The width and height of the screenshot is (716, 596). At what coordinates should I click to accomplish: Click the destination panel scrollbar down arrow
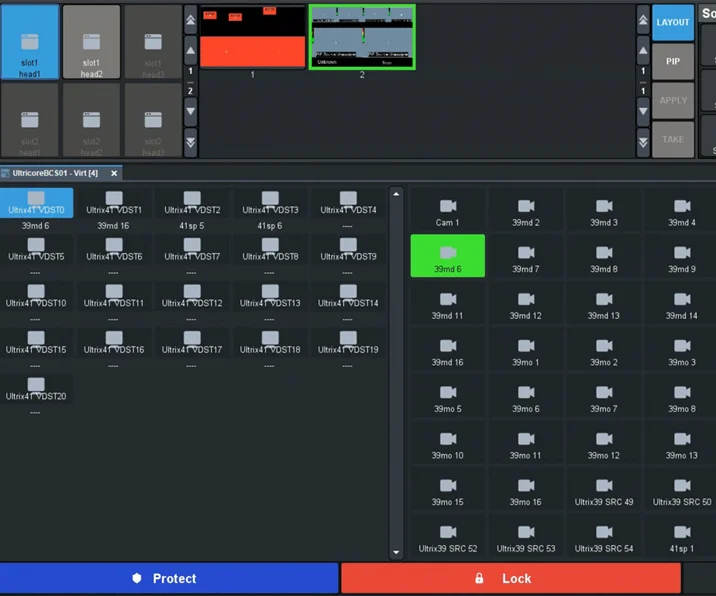tap(396, 552)
